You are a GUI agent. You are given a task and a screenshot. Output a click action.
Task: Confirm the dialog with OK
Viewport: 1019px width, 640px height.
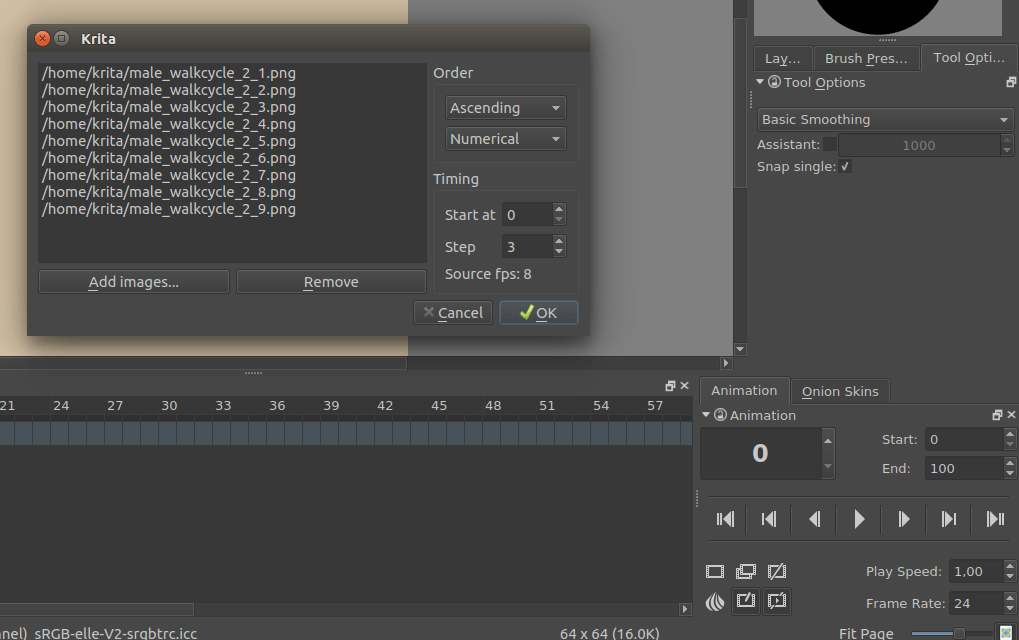pos(538,312)
